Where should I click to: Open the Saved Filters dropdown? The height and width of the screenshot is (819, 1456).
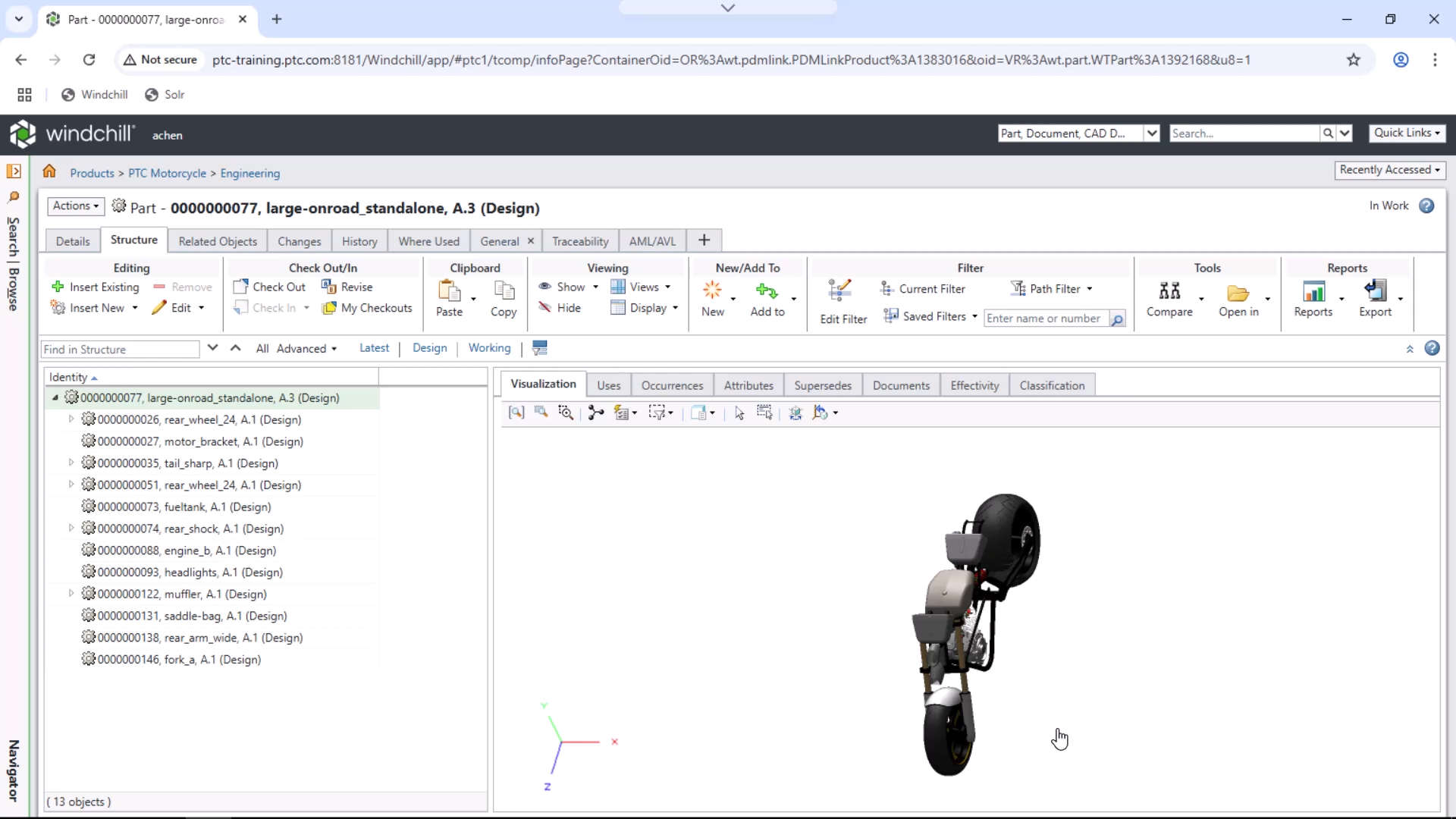(931, 316)
